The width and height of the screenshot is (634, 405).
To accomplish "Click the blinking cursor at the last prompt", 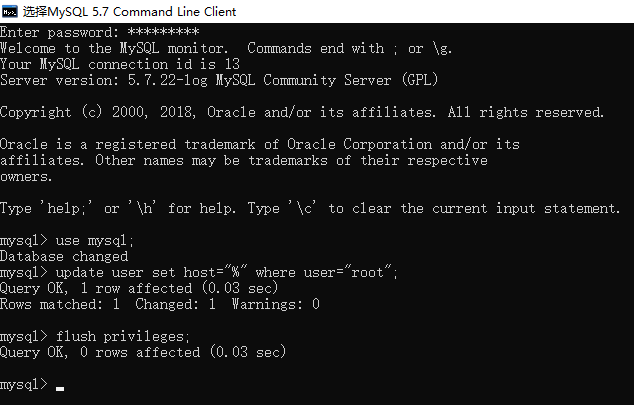I will 60,388.
